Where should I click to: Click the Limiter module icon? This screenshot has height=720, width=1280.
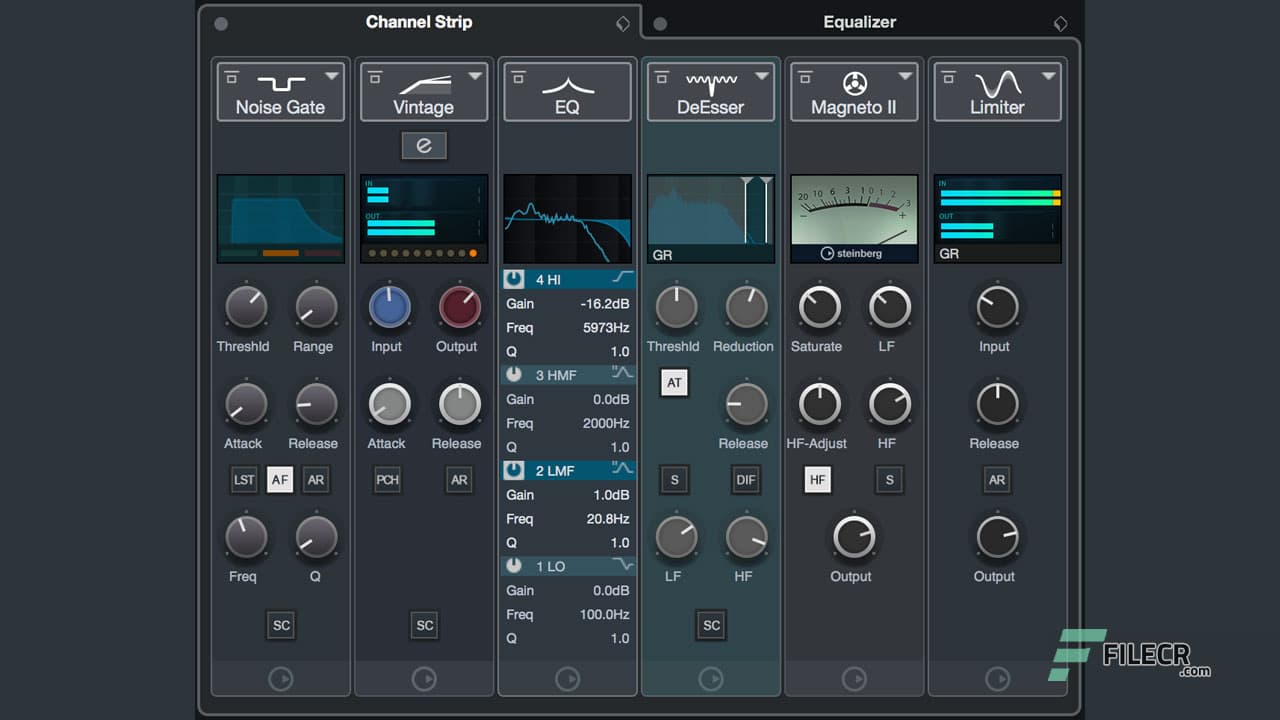997,86
